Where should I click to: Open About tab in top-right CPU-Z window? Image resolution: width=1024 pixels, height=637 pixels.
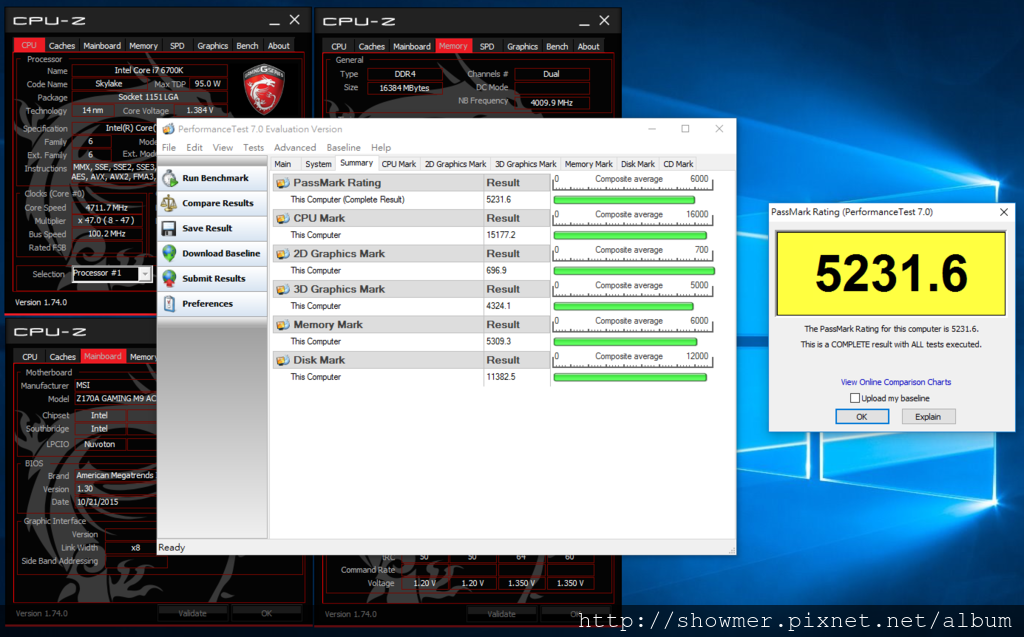click(588, 46)
